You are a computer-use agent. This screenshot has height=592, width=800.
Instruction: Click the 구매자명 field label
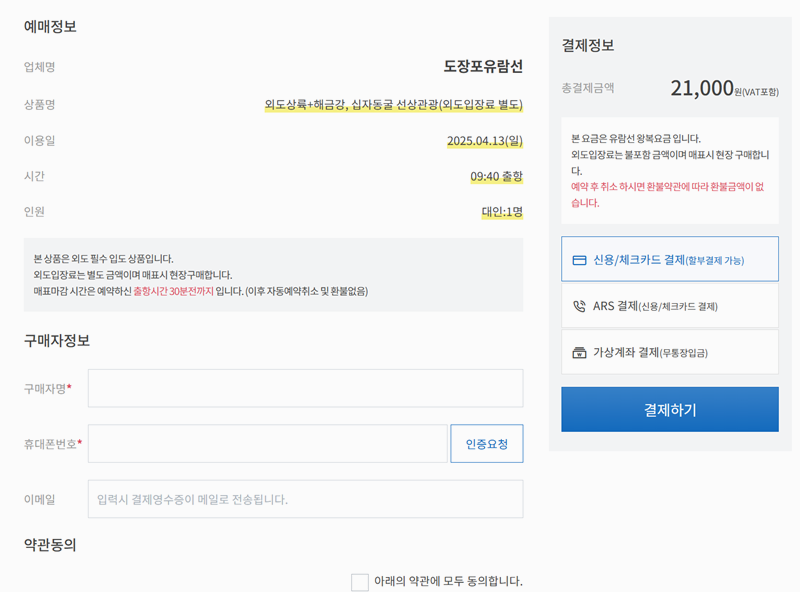coord(47,389)
